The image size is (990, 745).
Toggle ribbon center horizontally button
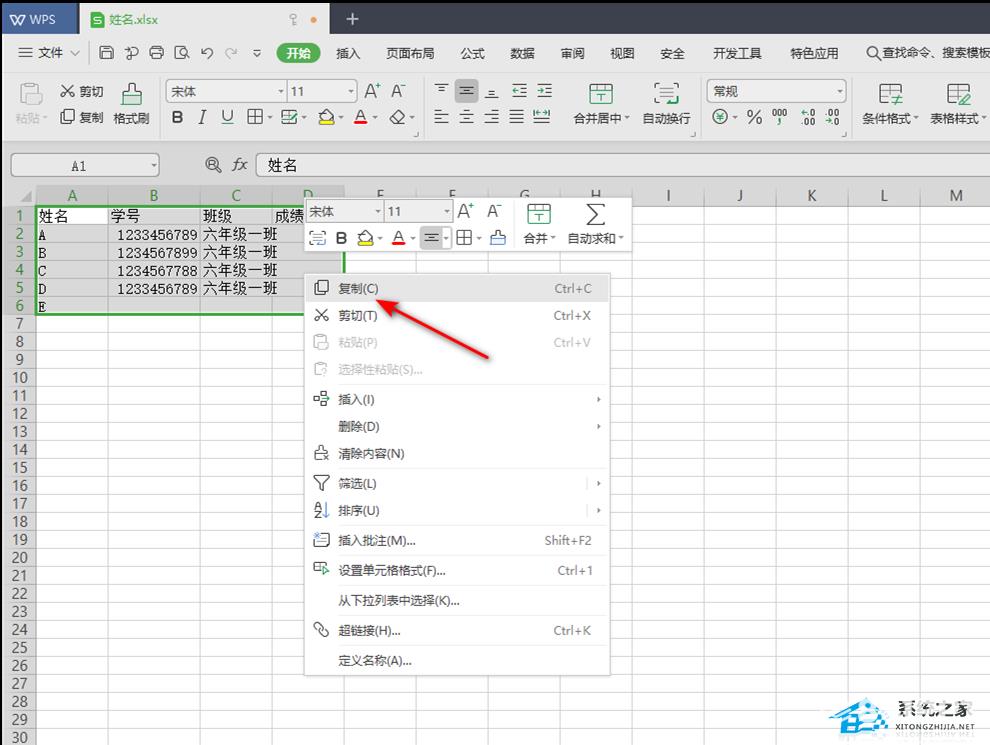[x=466, y=117]
